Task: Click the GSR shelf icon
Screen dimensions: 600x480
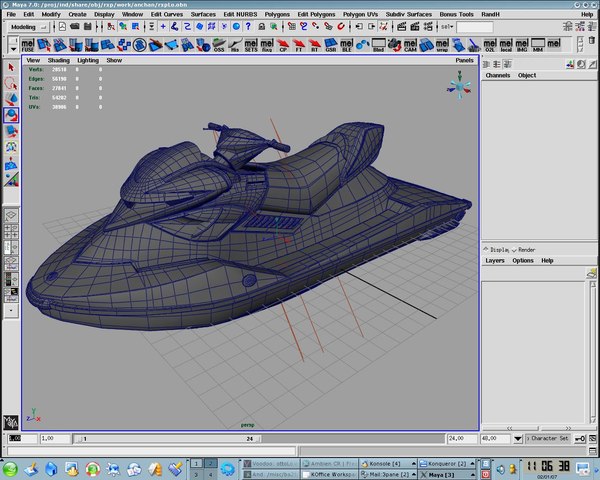Action: coord(331,45)
